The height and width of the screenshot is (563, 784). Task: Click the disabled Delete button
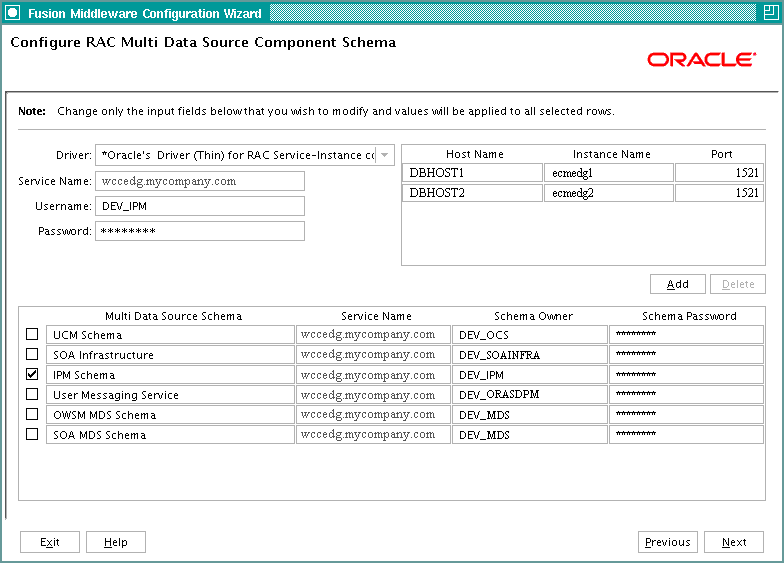point(738,284)
